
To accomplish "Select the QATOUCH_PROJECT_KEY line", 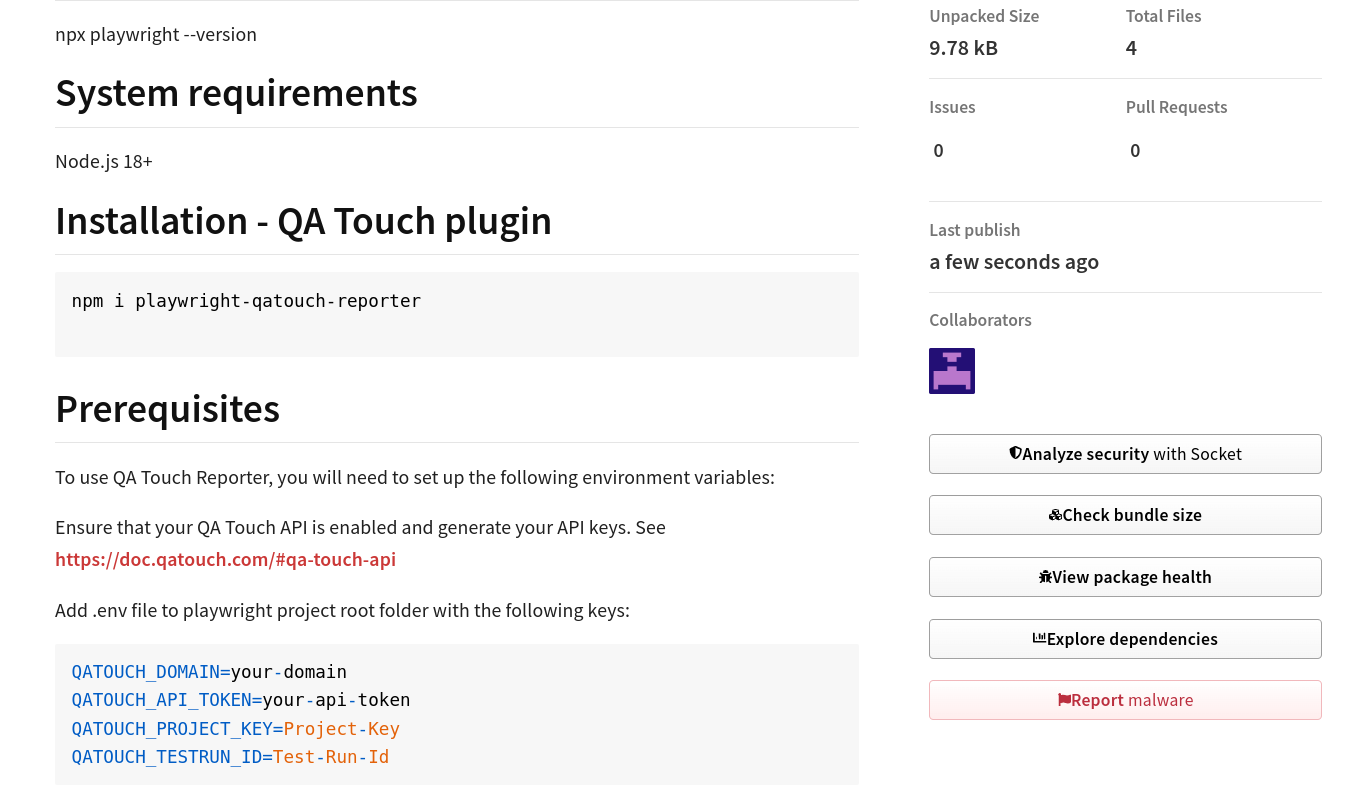I will pos(235,729).
